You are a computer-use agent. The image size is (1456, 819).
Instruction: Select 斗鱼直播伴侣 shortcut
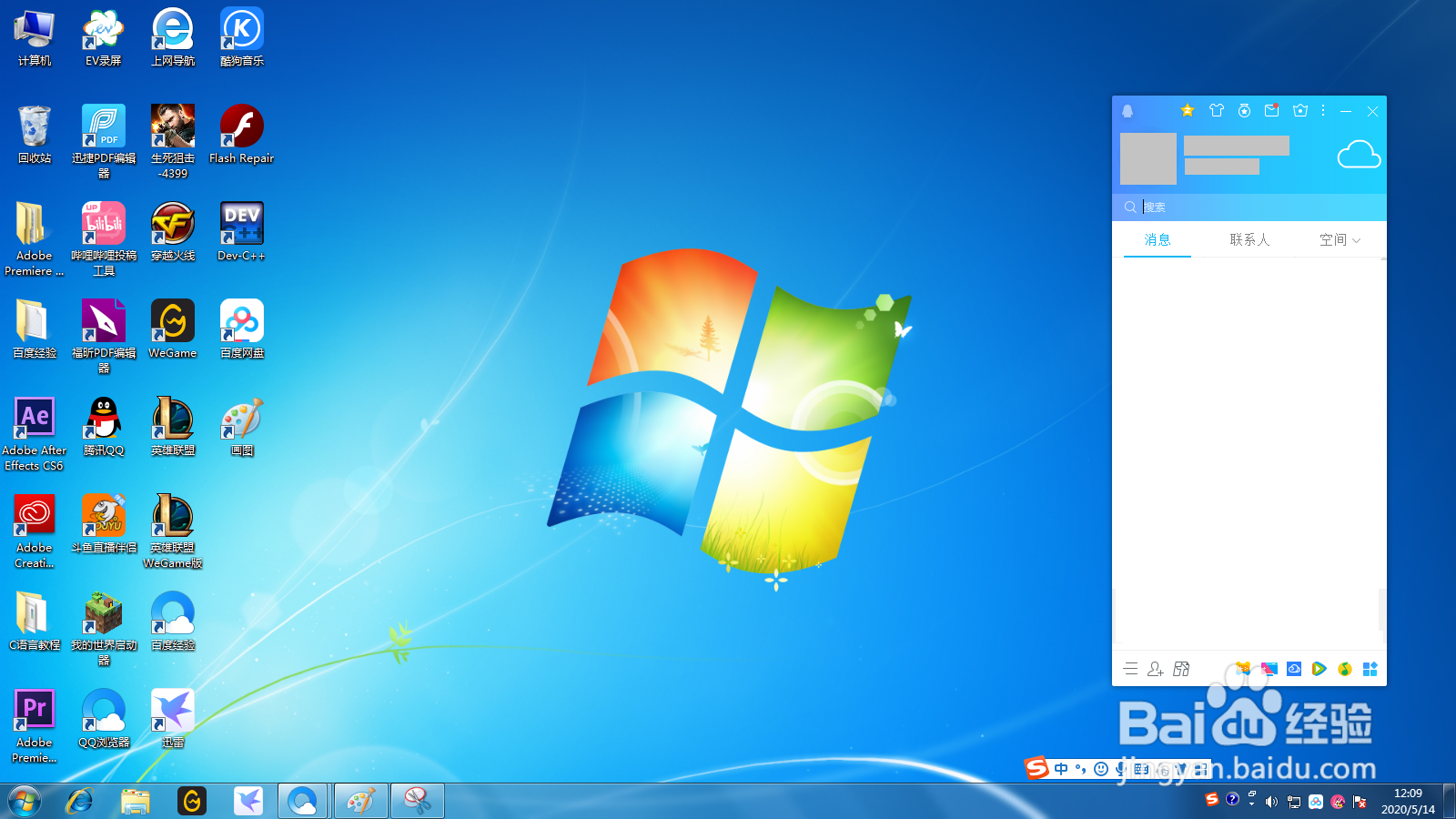104,524
